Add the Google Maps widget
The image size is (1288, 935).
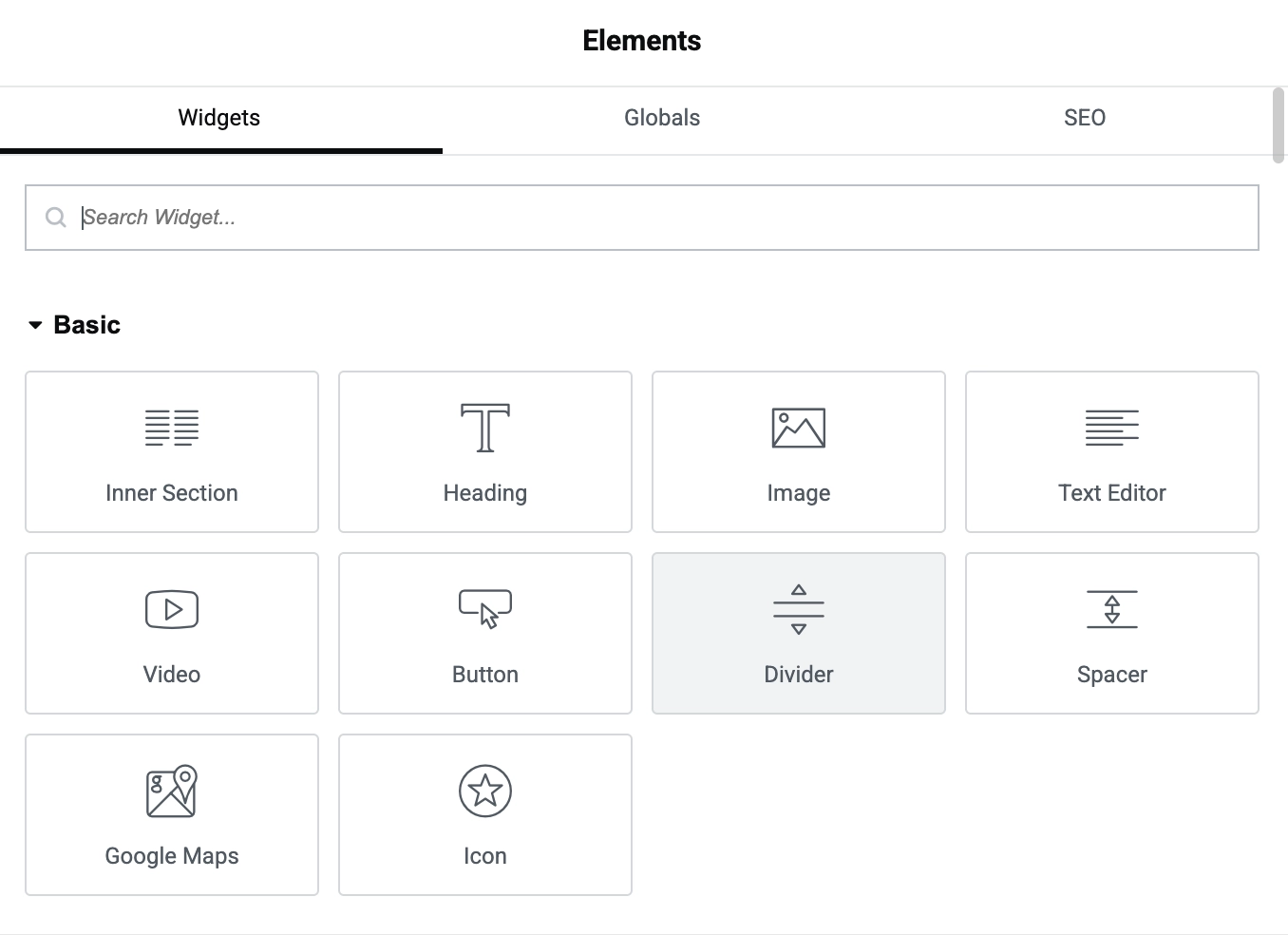171,814
